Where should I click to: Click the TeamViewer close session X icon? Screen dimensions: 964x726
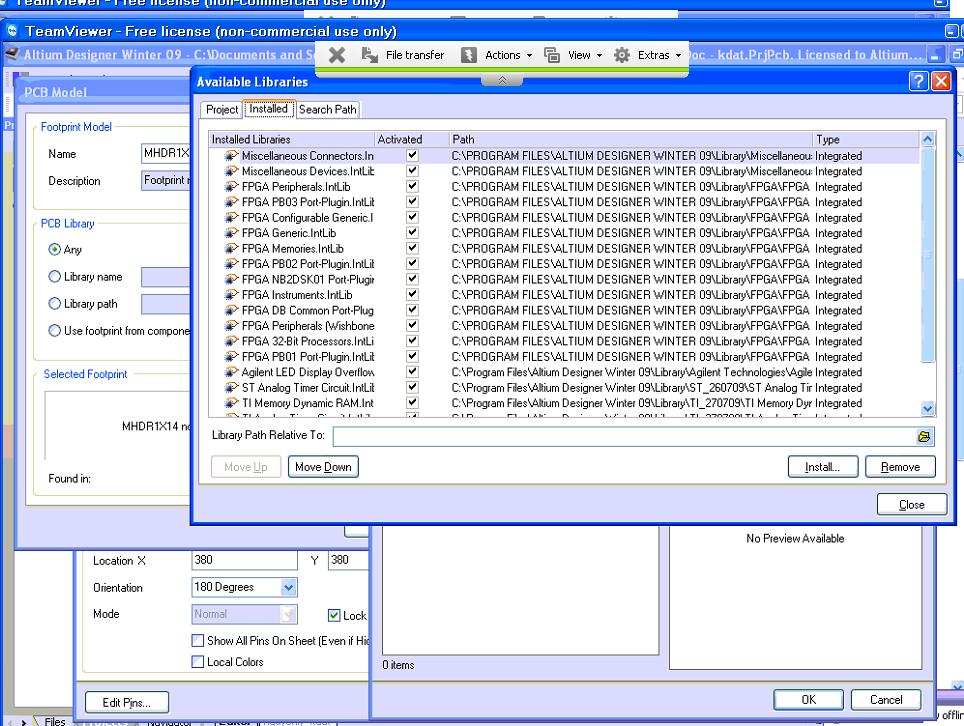coord(337,55)
